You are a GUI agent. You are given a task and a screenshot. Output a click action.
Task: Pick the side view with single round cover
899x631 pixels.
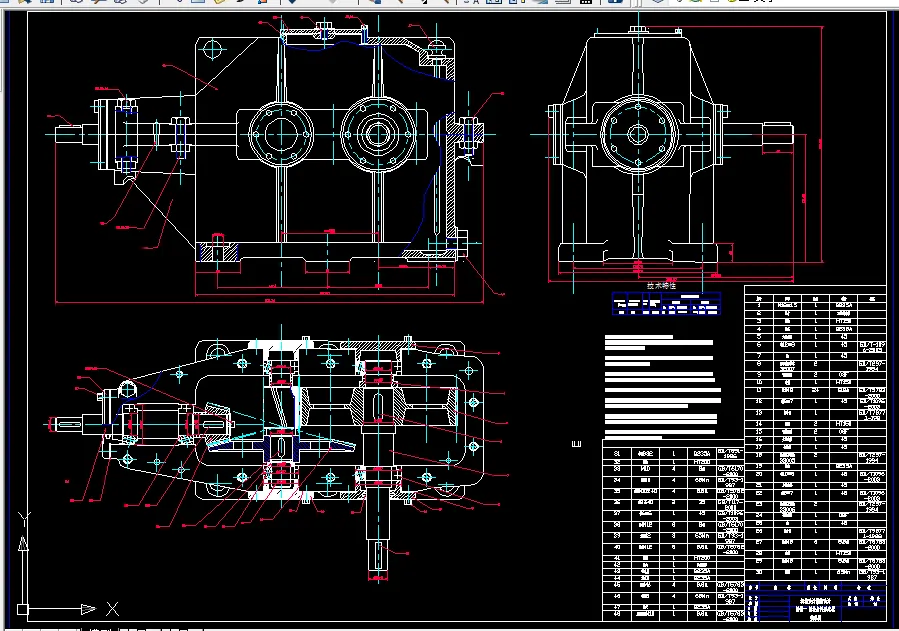(677, 154)
